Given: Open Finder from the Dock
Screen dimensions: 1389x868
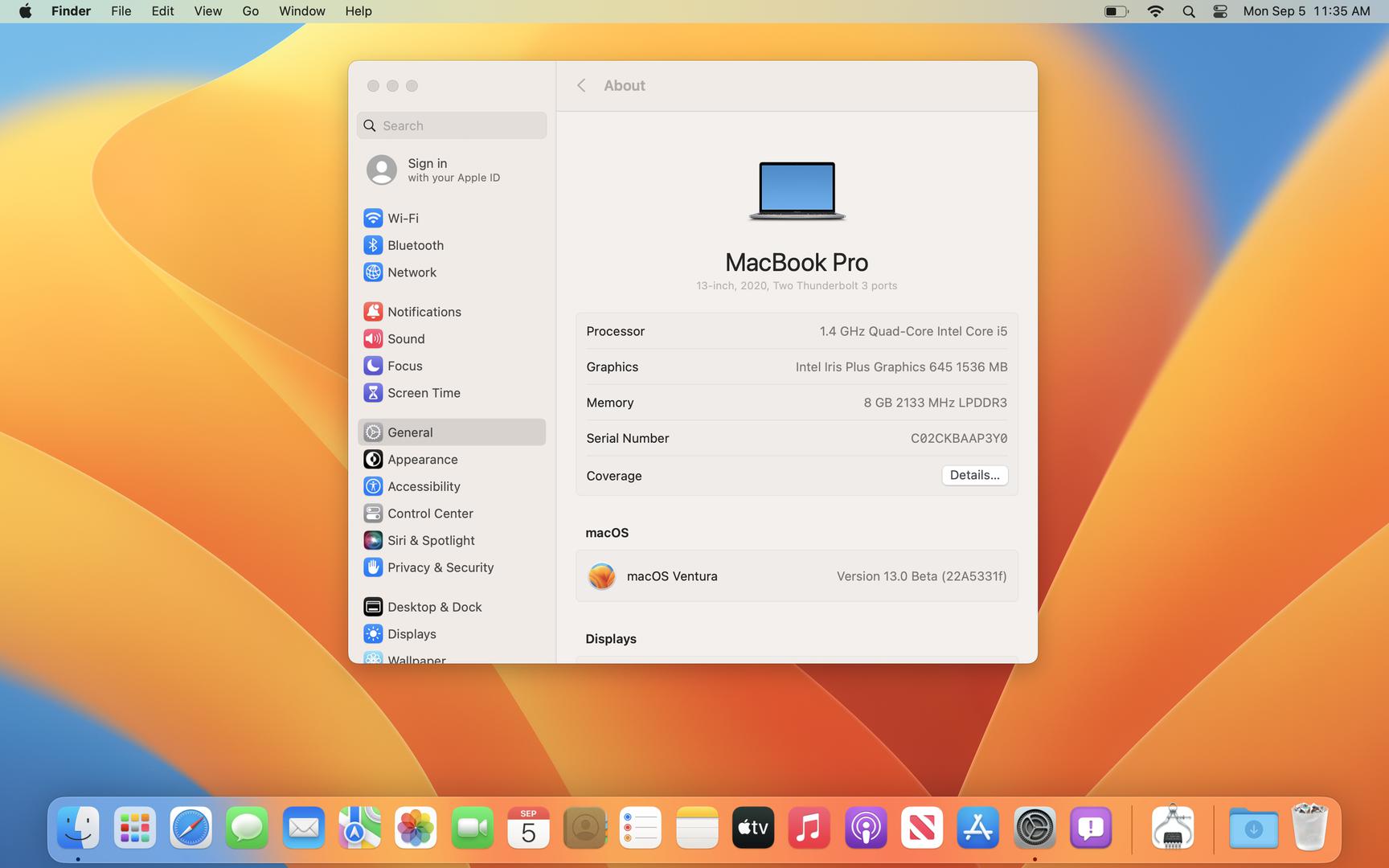Looking at the screenshot, I should [x=78, y=828].
